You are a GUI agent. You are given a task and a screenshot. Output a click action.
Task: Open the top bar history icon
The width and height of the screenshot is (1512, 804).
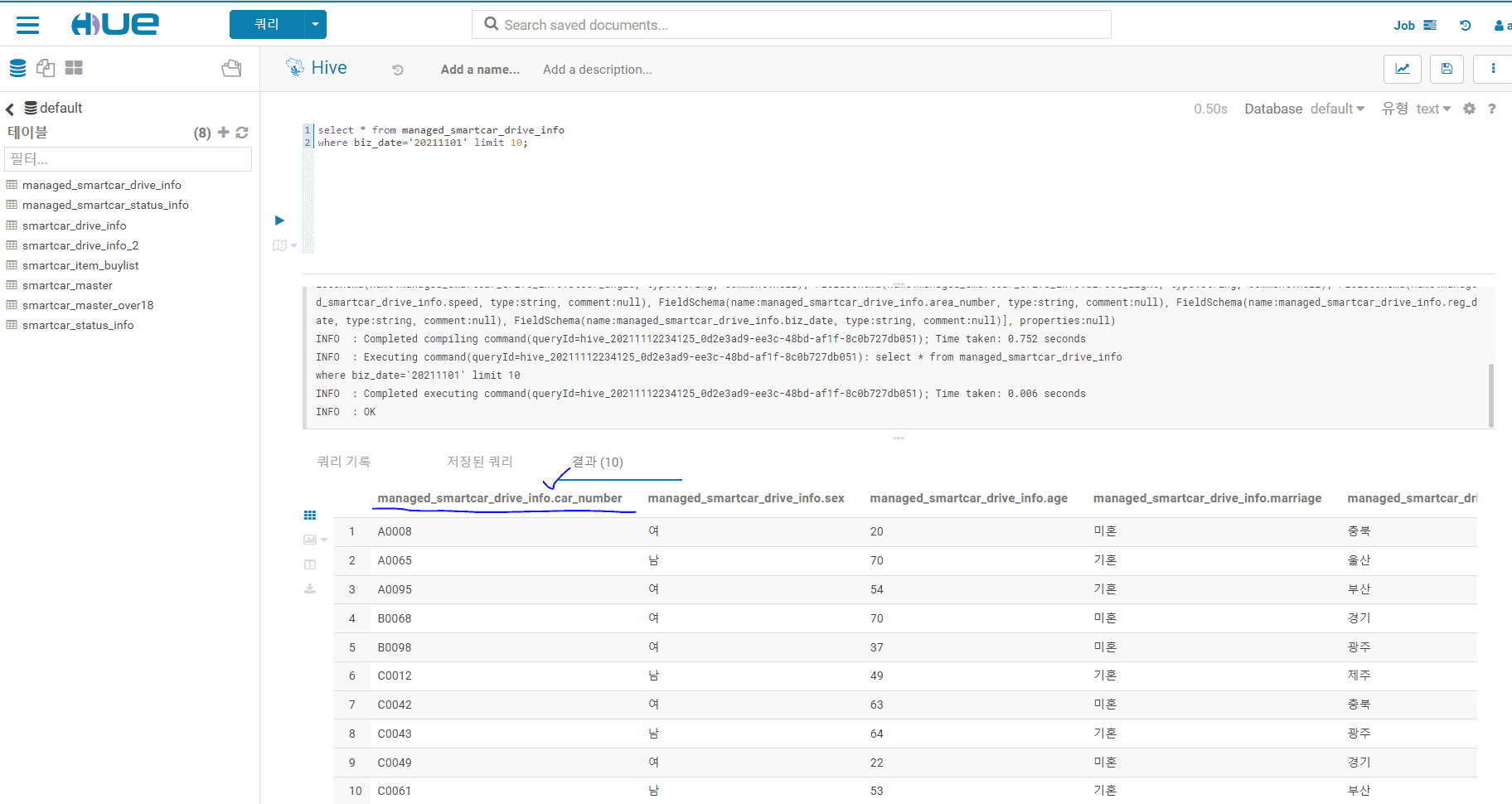click(1466, 25)
